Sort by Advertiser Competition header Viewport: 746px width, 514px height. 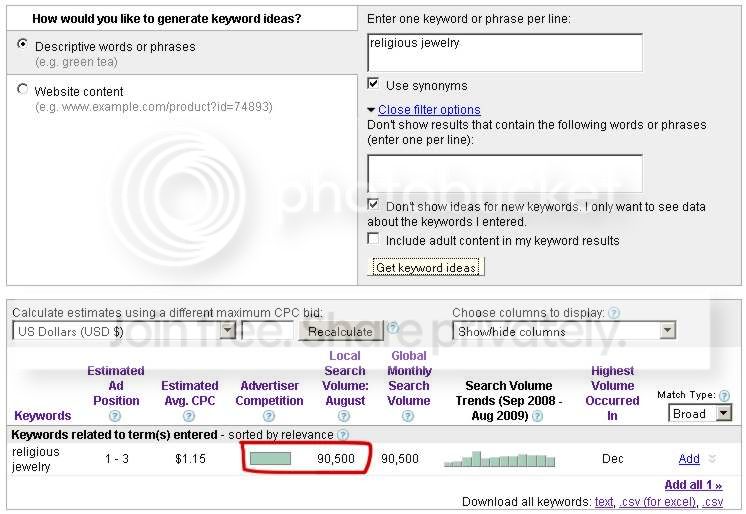coord(269,393)
